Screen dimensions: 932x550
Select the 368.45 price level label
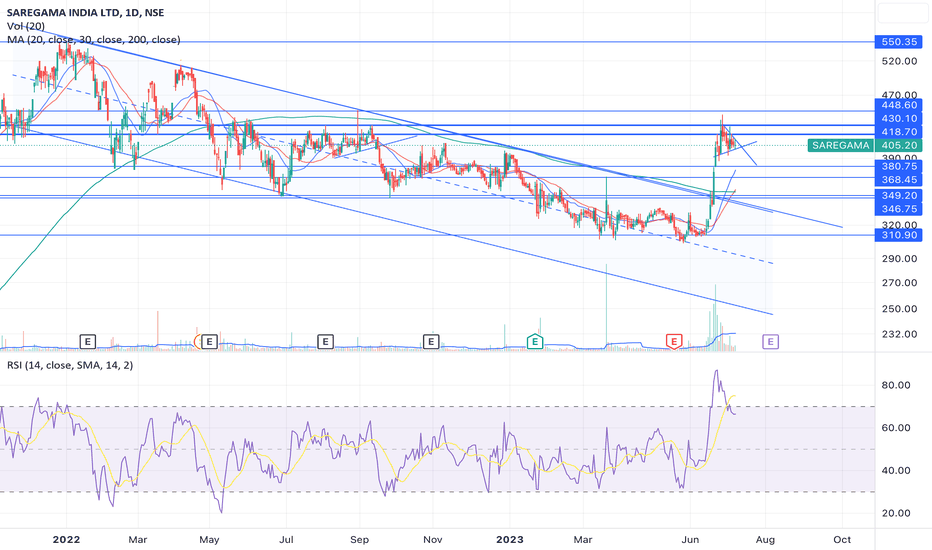[x=899, y=180]
